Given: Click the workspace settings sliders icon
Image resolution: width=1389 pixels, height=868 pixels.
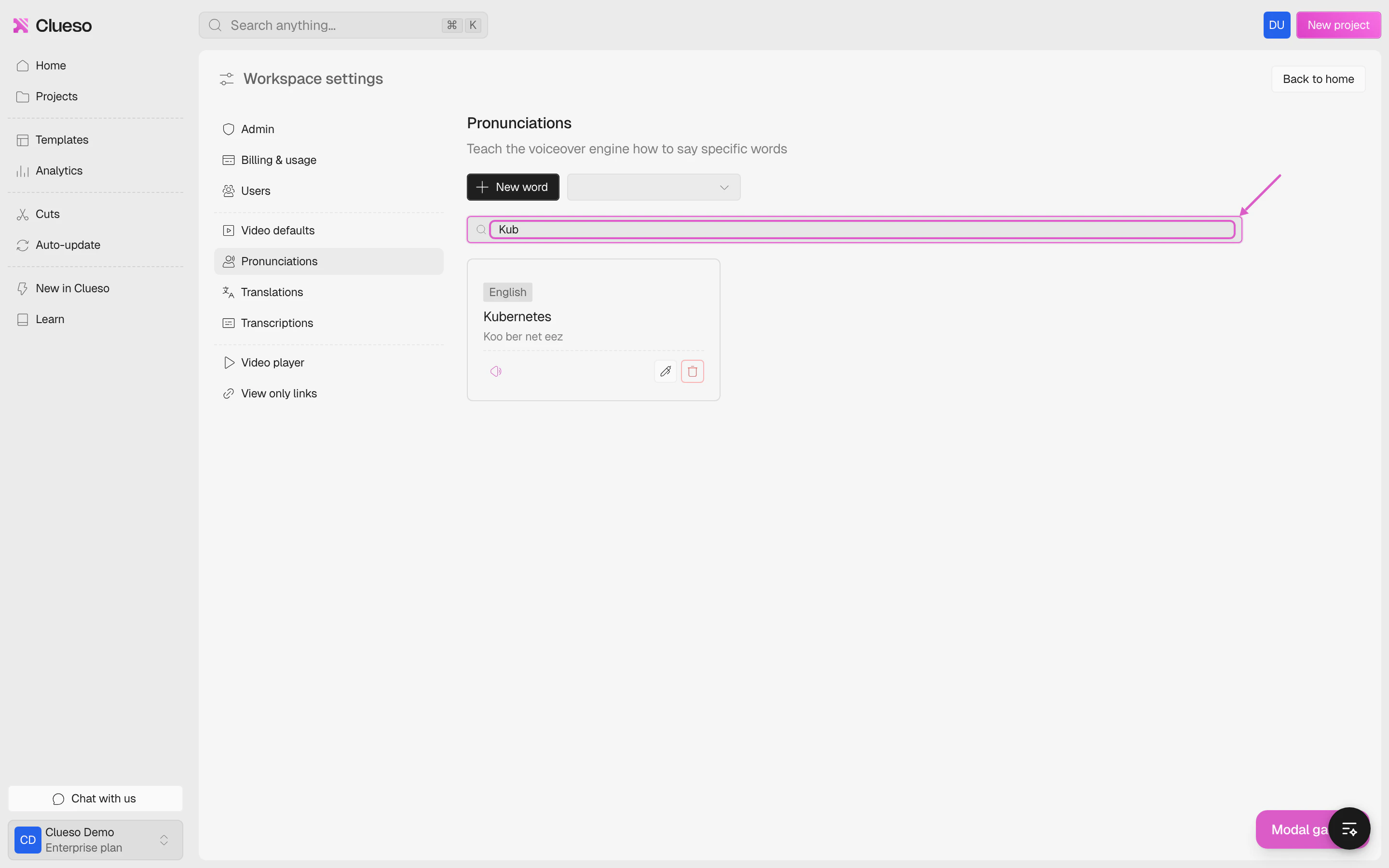Looking at the screenshot, I should coord(227,79).
